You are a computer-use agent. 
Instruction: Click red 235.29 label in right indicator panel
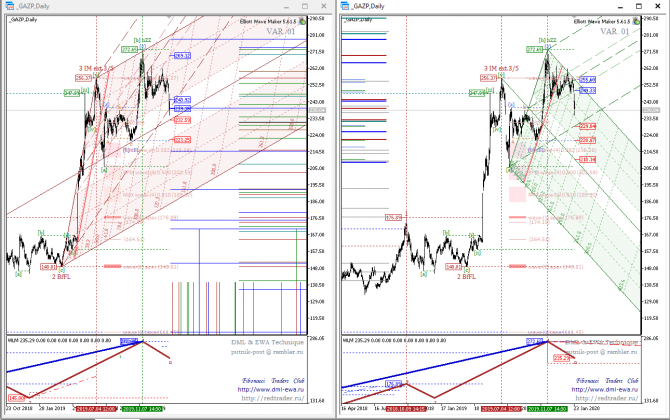tap(561, 358)
